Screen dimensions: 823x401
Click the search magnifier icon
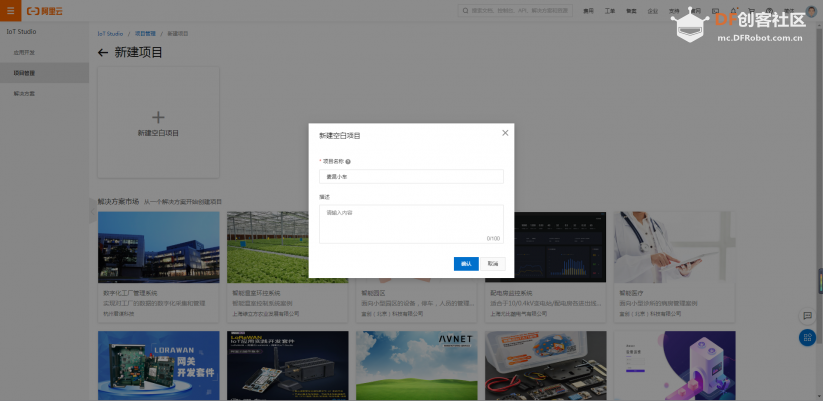tap(466, 10)
